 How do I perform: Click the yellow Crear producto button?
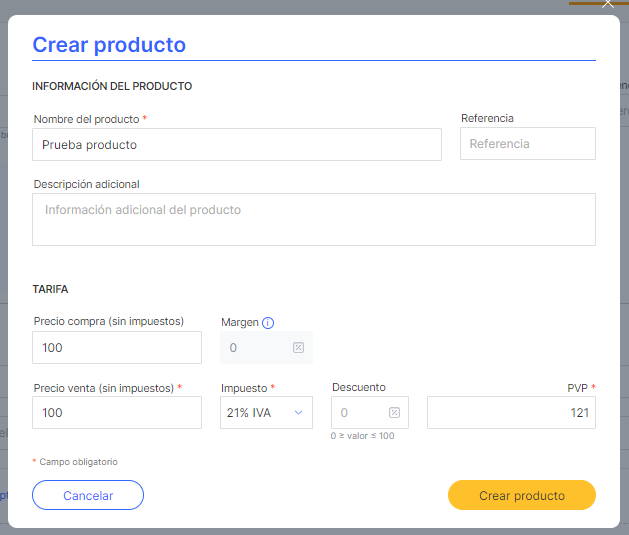coord(522,495)
